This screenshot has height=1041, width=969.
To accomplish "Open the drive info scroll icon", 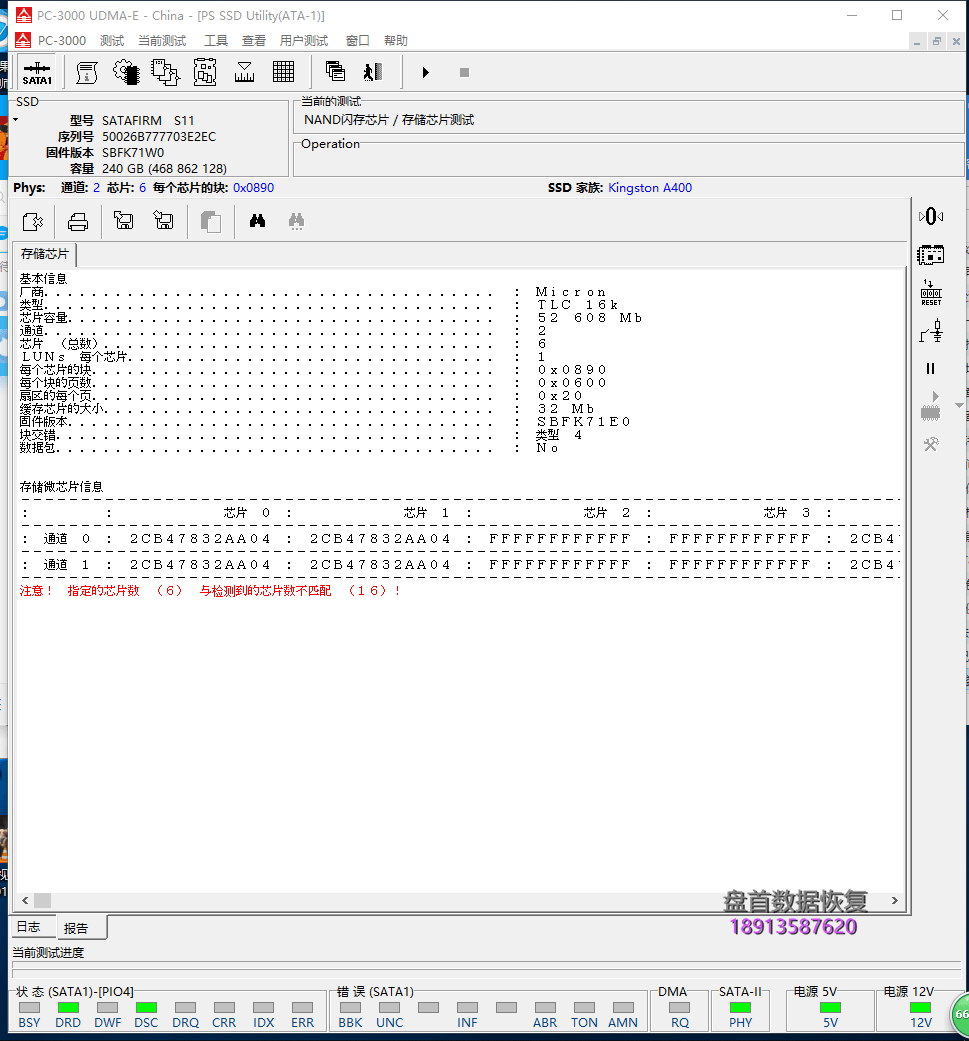I will 86,72.
